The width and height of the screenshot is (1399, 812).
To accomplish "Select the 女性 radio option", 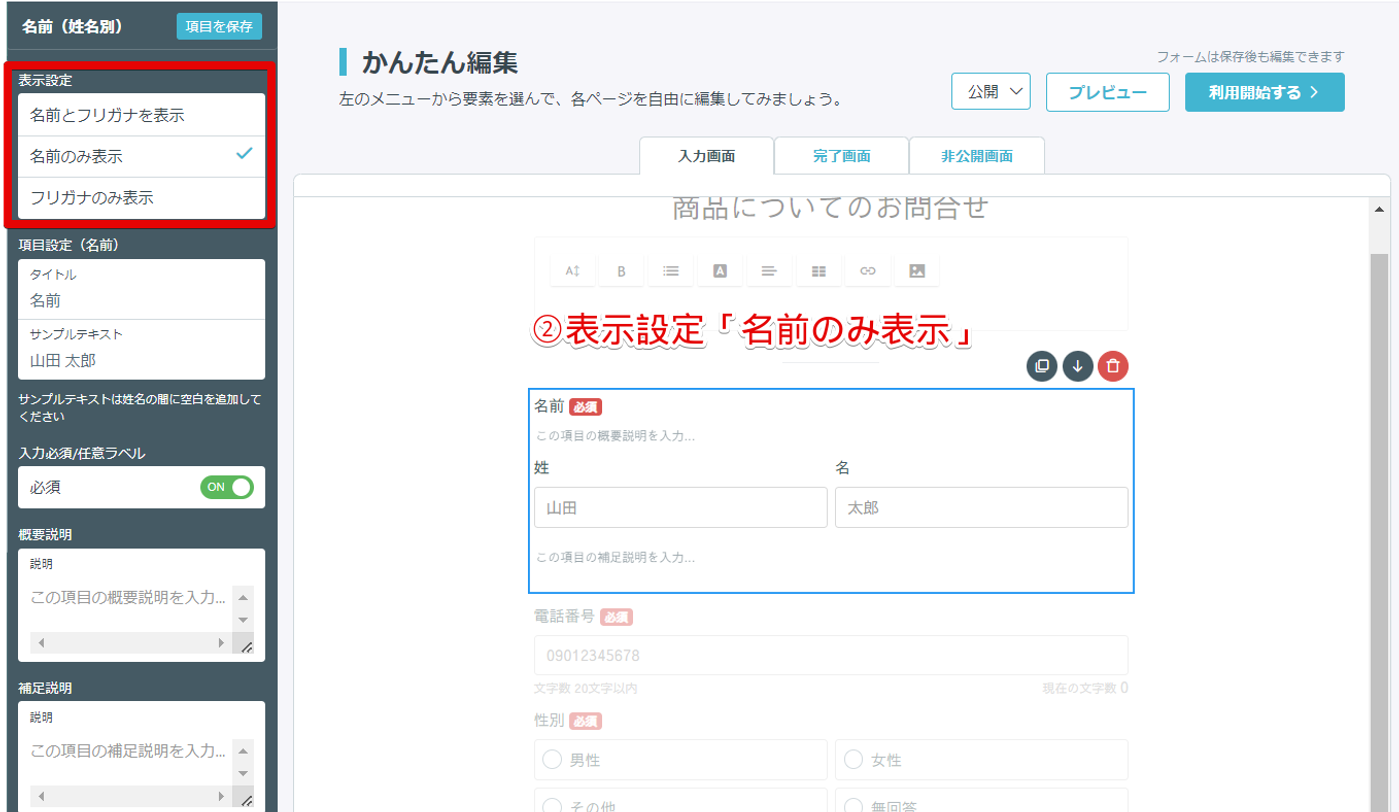I will (x=852, y=760).
